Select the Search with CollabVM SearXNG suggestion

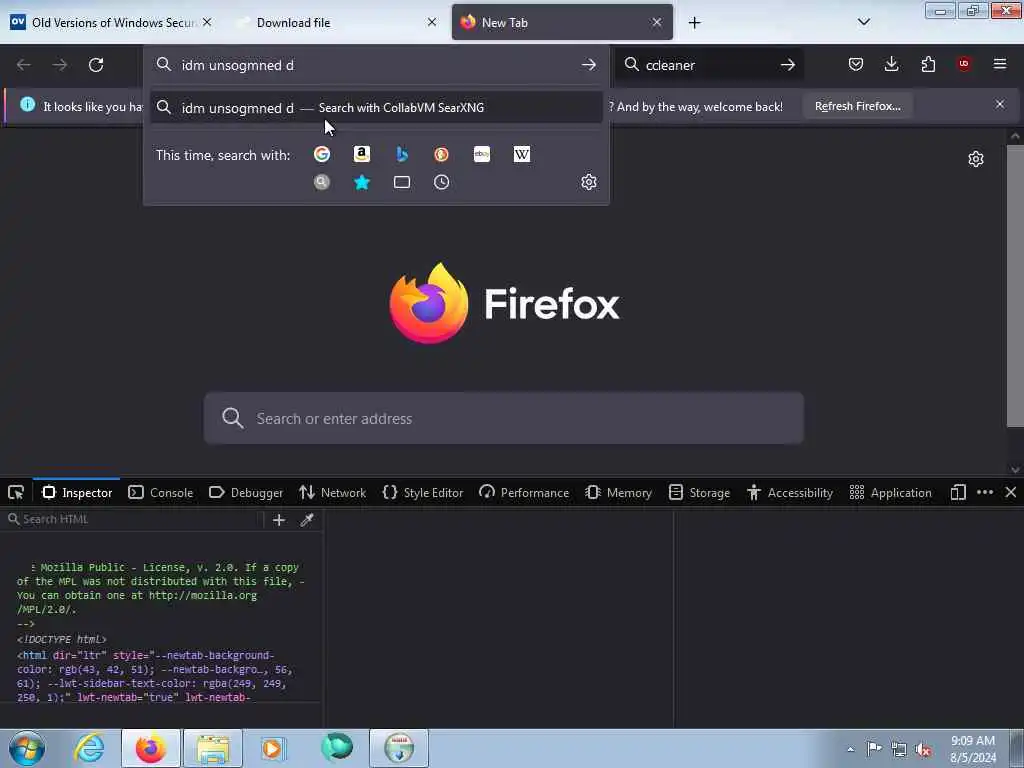376,108
